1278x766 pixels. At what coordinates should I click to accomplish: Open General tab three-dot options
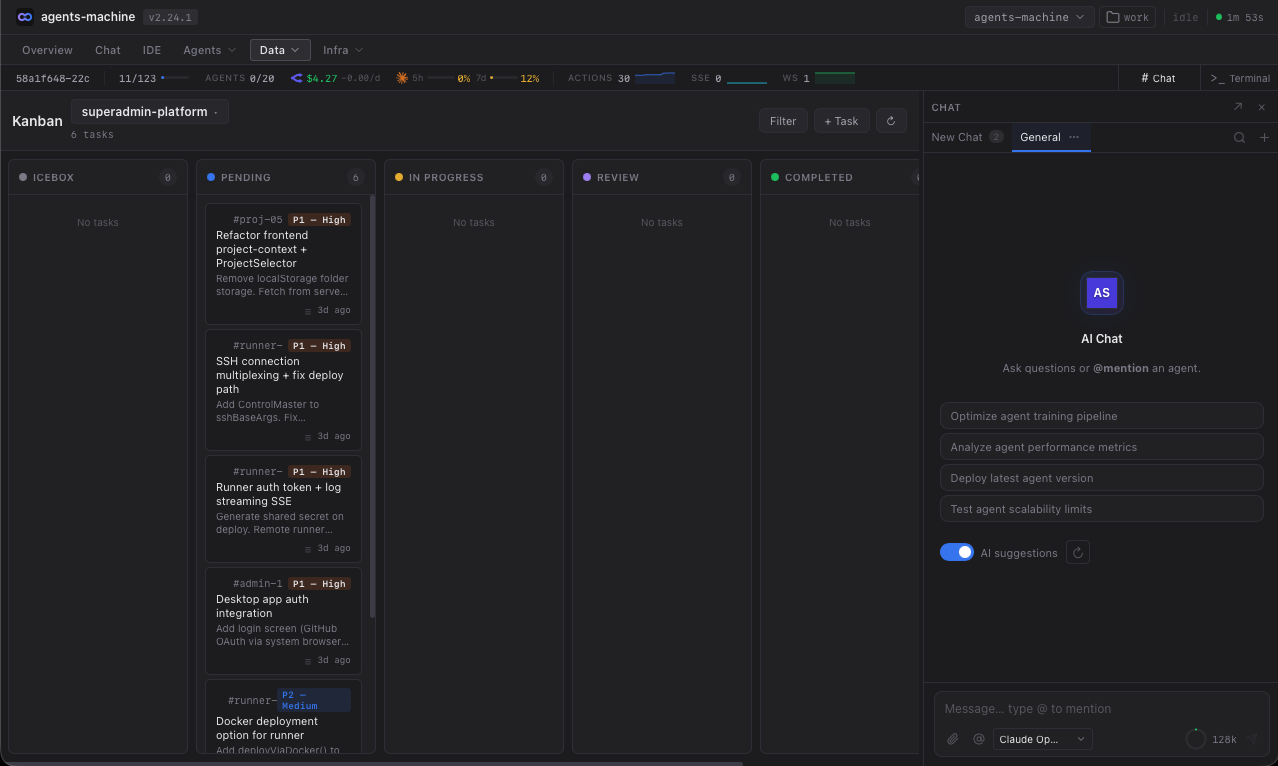pos(1074,137)
